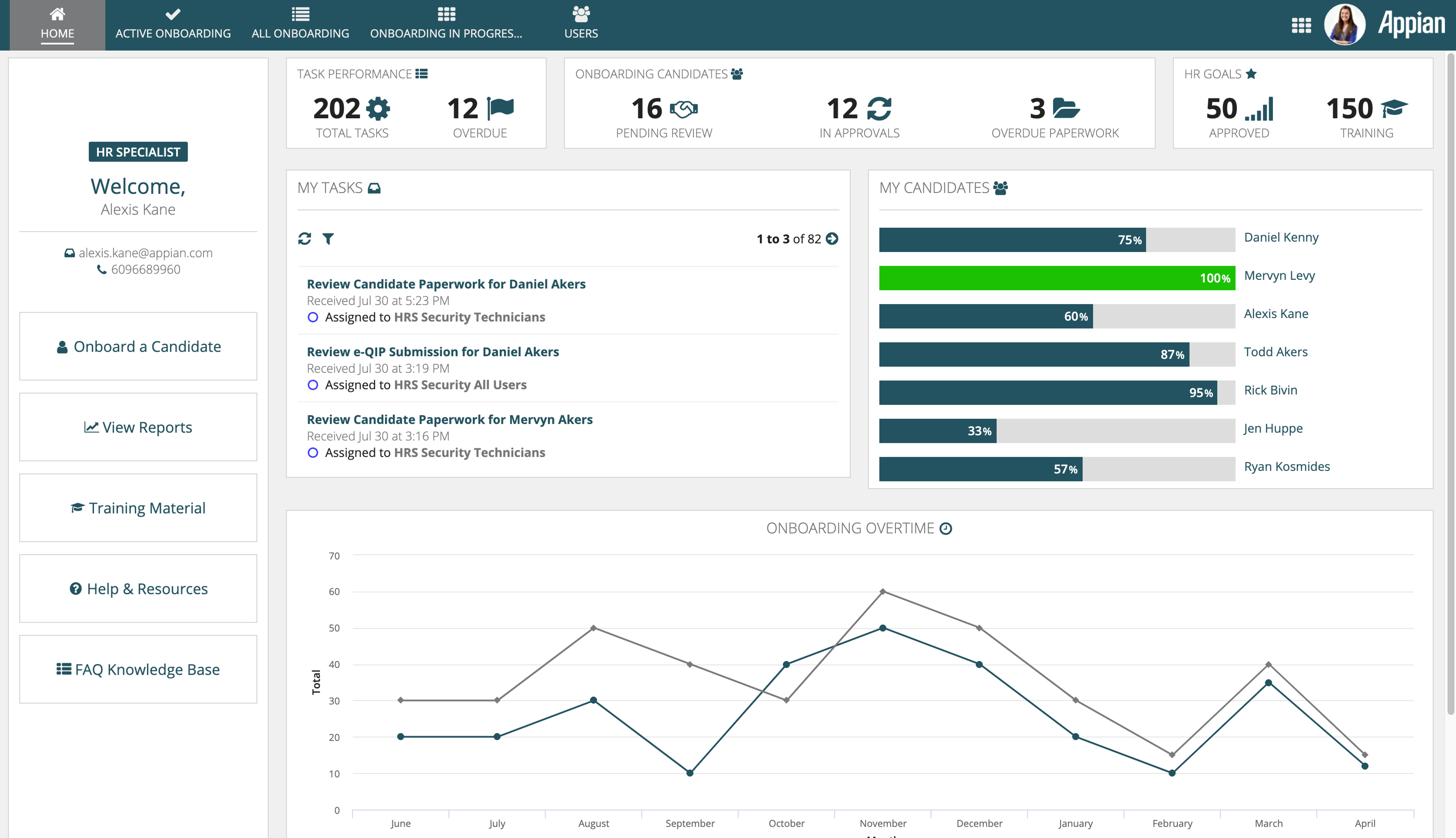
Task: Click the September low point at 10
Action: (690, 773)
